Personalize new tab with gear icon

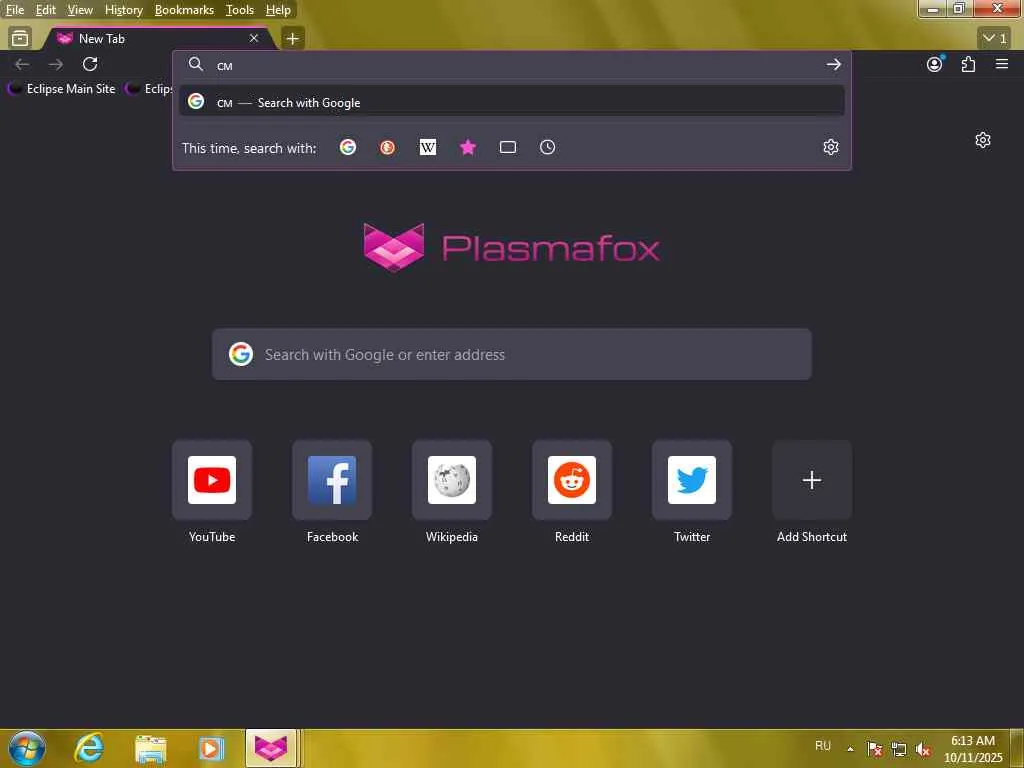click(983, 140)
